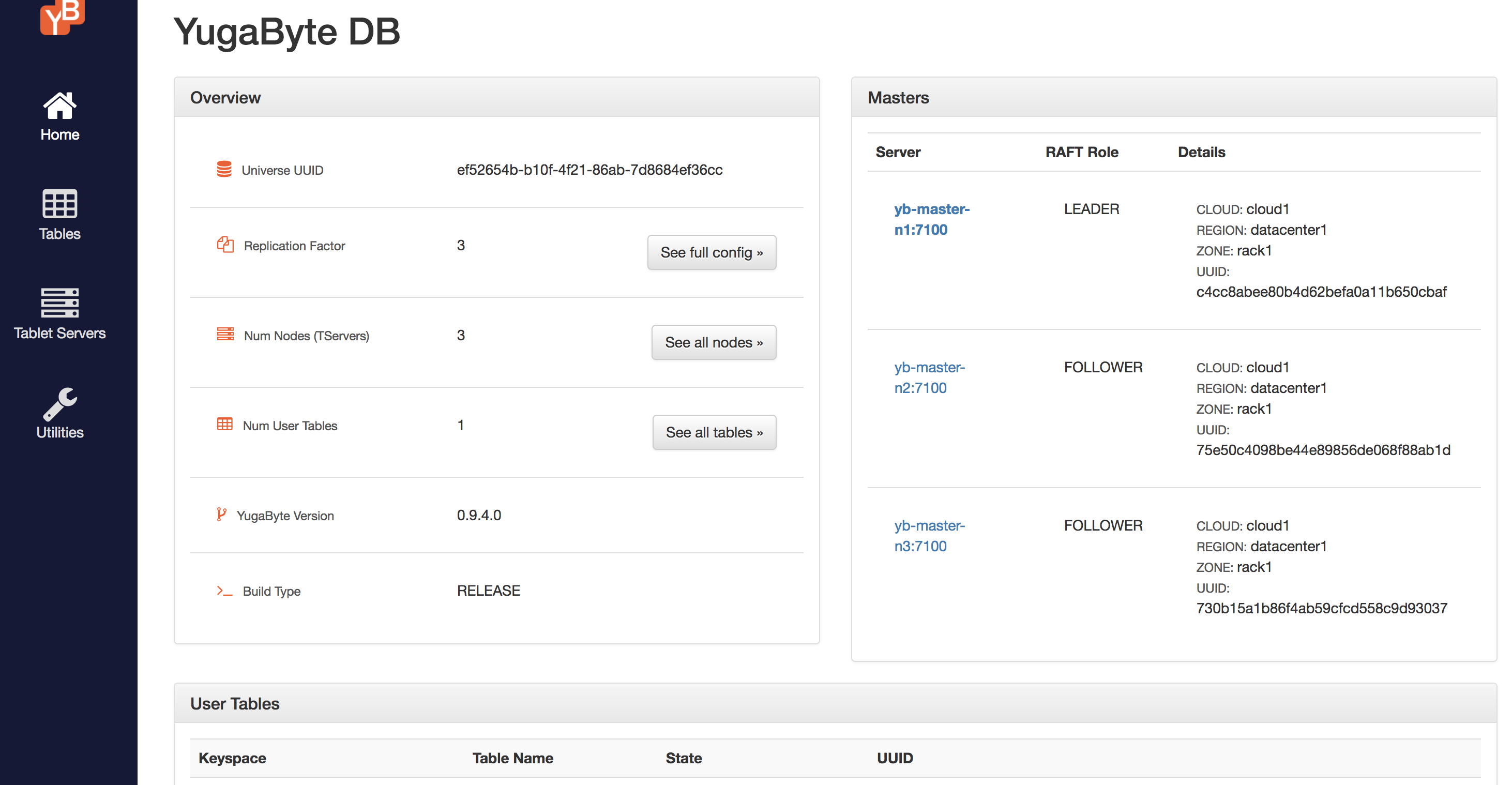Click the Num User Tables grid icon
Viewport: 1512px width, 785px height.
224,424
